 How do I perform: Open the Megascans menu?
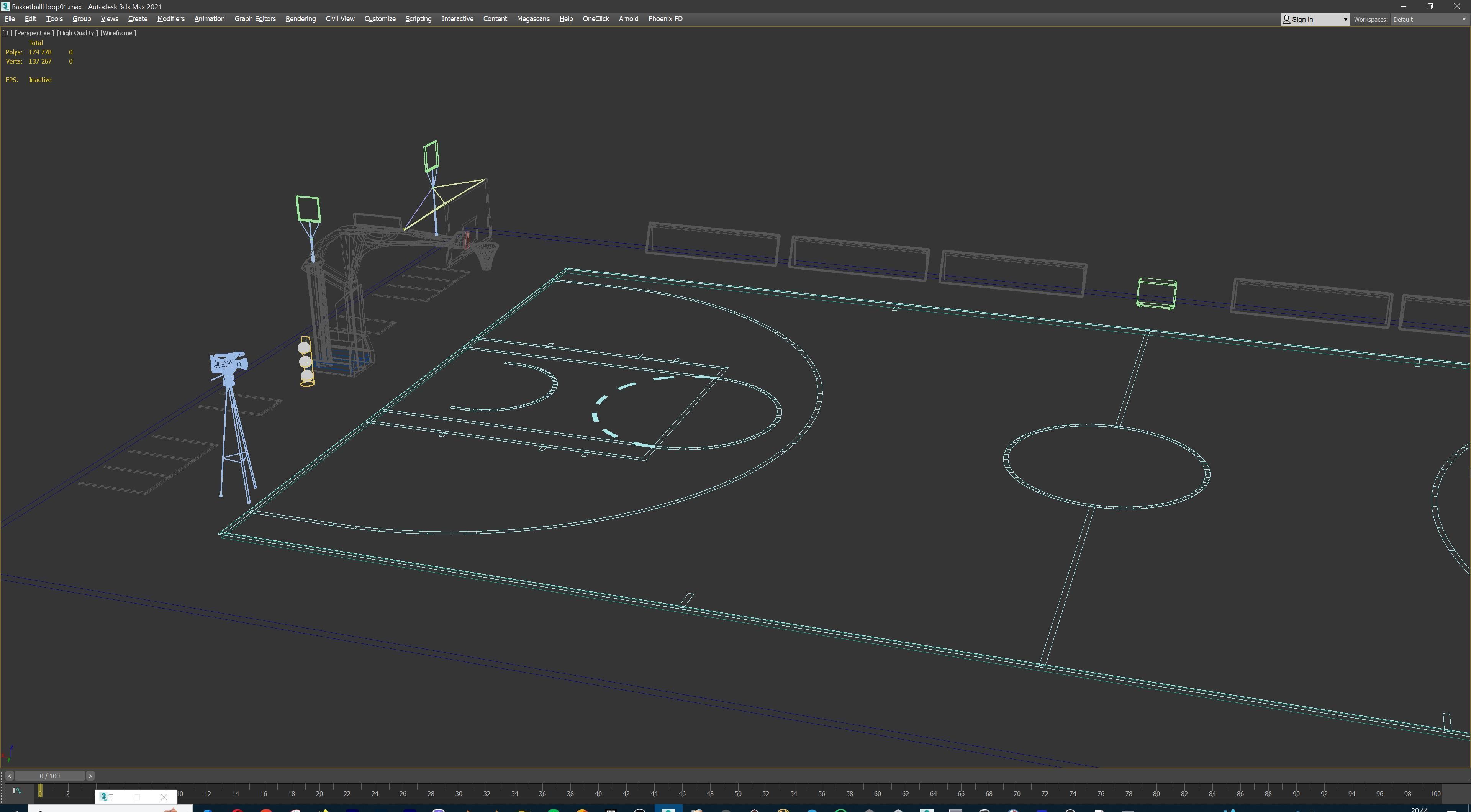[x=533, y=19]
